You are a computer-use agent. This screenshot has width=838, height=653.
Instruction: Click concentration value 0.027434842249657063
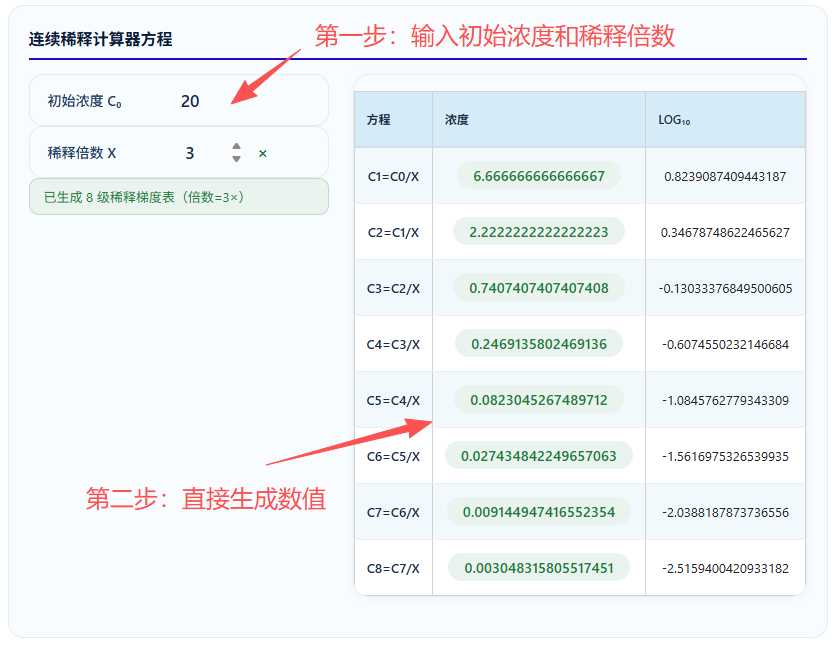539,456
